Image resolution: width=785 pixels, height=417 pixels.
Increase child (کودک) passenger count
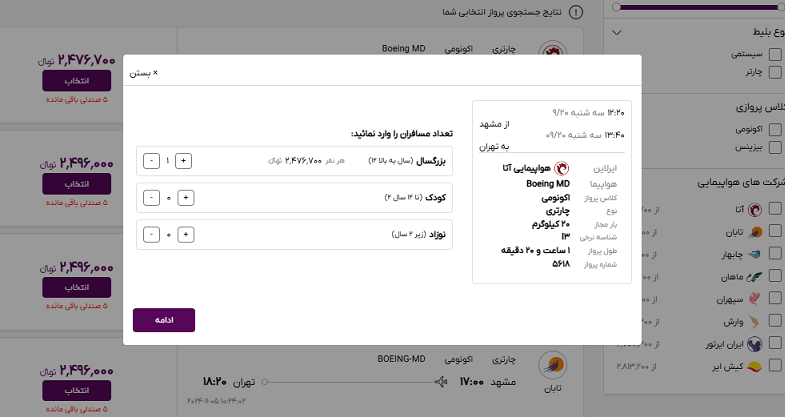[x=186, y=198]
